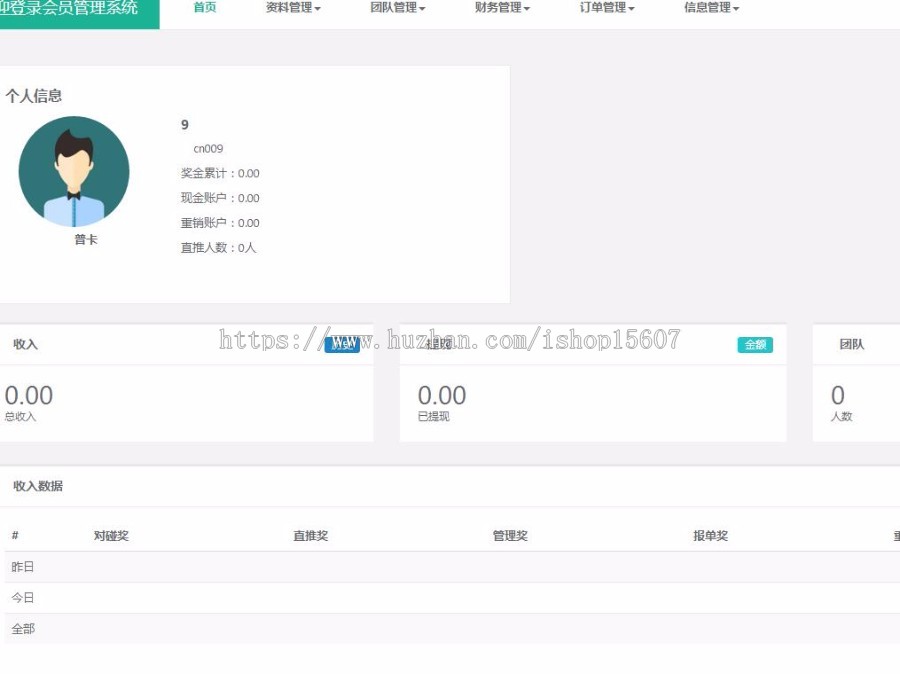Click the 个人信息 heading
The height and width of the screenshot is (674, 900).
pyautogui.click(x=34, y=96)
